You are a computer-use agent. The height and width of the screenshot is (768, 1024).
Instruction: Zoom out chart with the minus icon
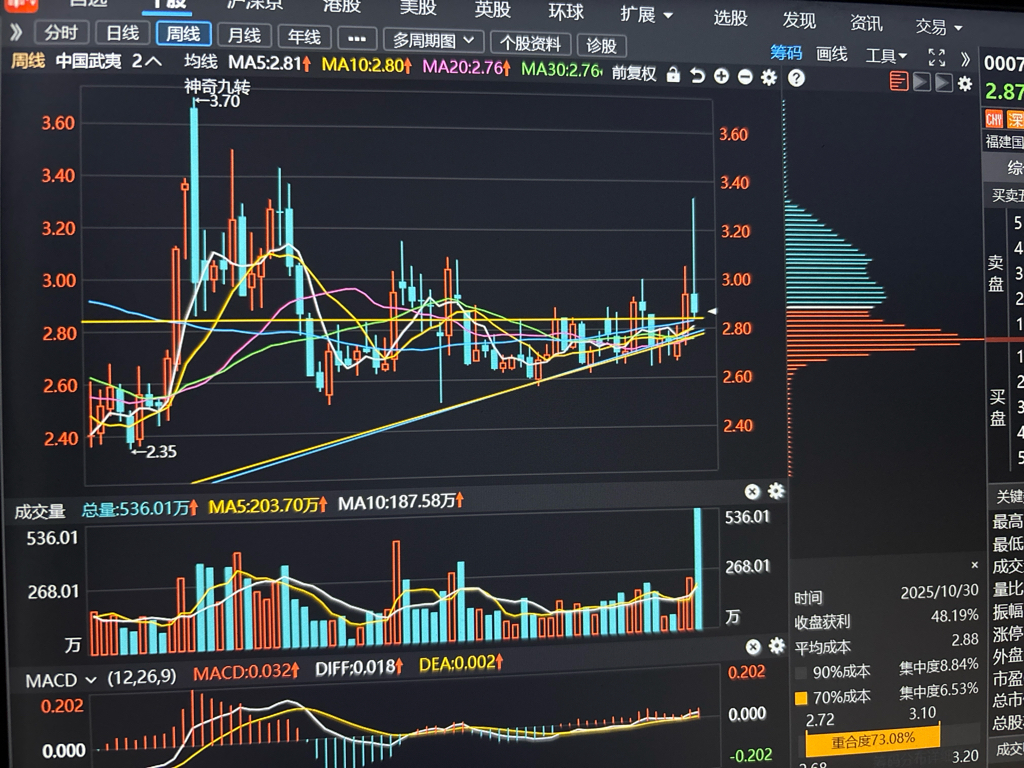(x=745, y=77)
